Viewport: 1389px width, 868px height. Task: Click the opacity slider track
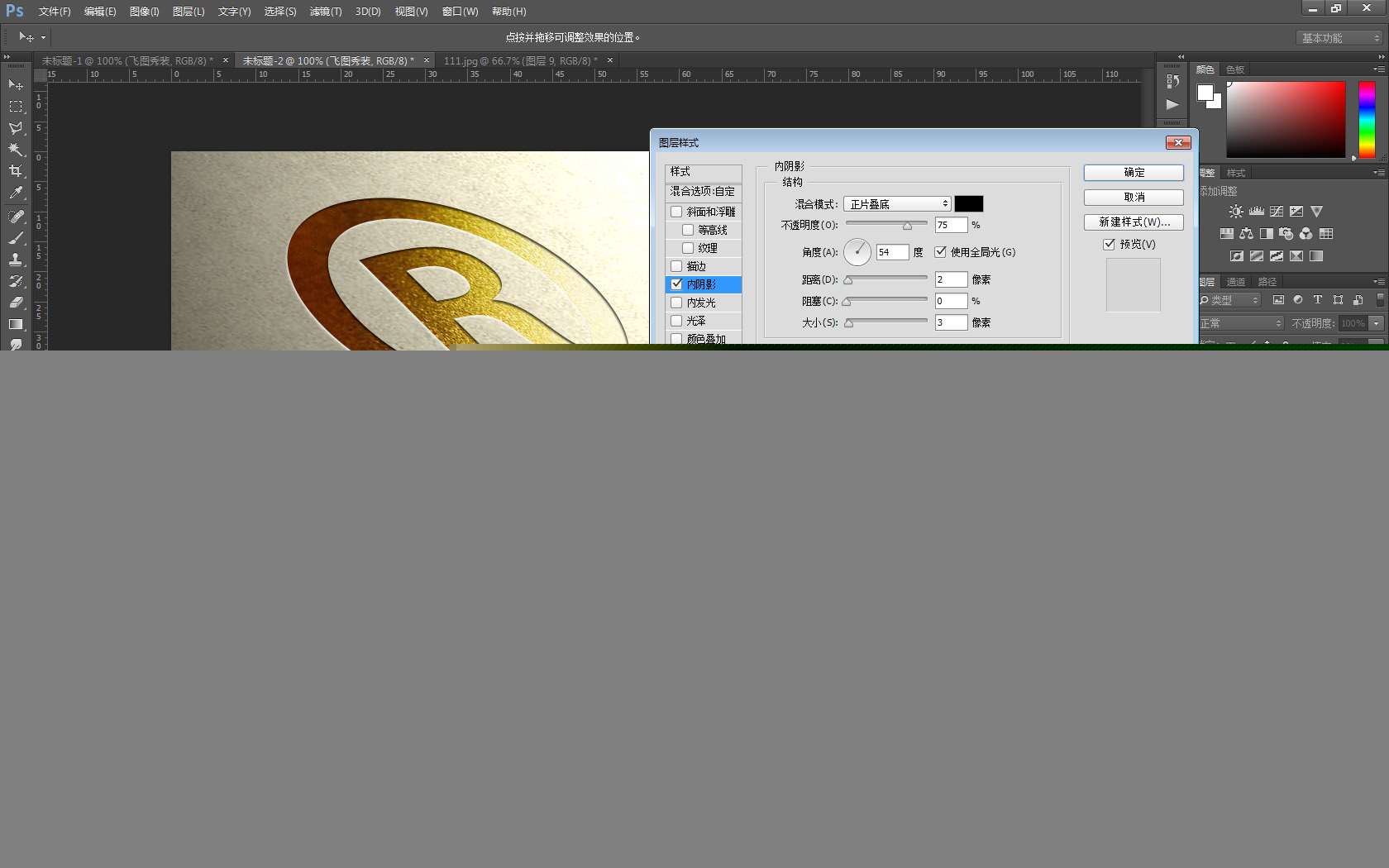pos(886,222)
